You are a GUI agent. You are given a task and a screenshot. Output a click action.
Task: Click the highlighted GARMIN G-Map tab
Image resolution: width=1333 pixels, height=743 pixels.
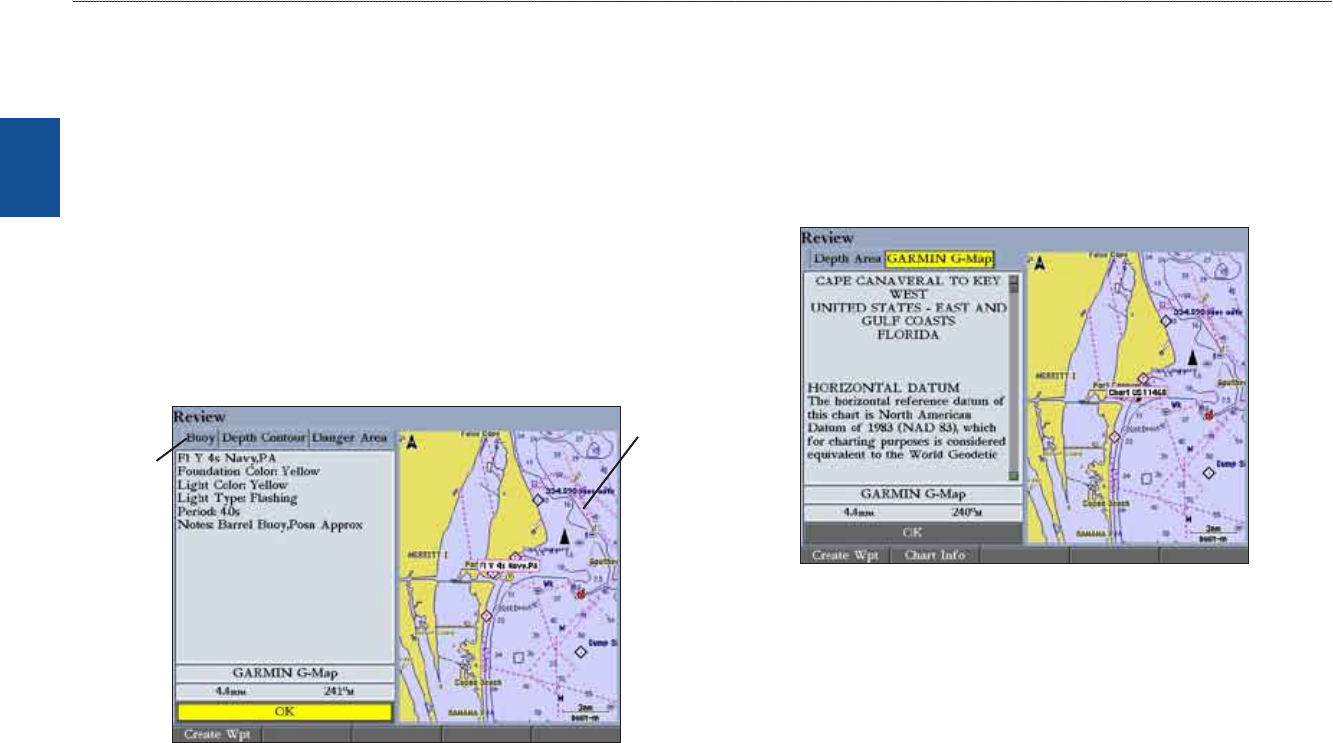coord(939,259)
